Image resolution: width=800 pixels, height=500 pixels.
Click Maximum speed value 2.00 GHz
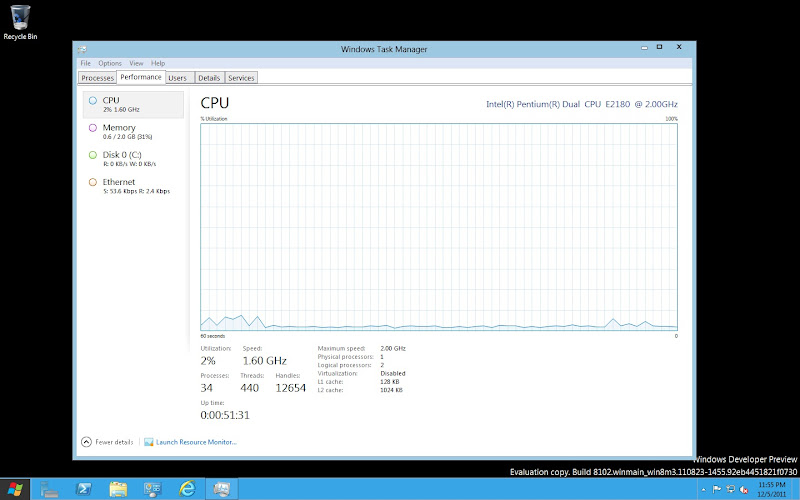point(393,348)
